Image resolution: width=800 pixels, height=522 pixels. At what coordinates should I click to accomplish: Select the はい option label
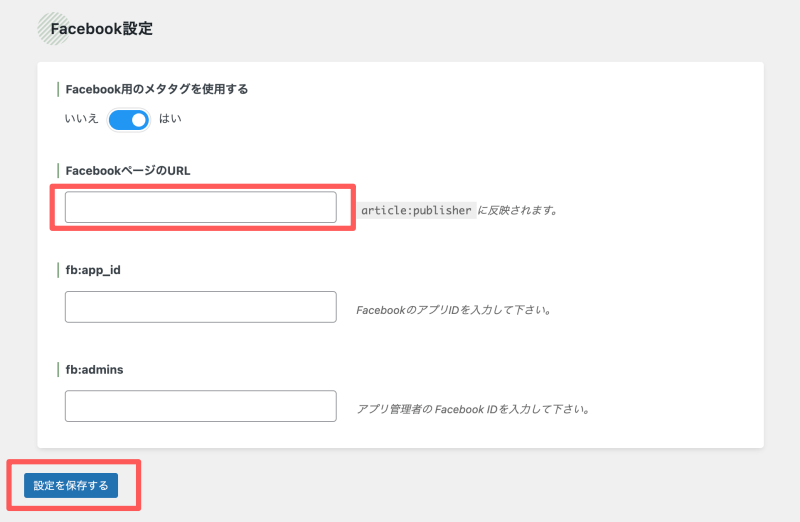(x=170, y=119)
